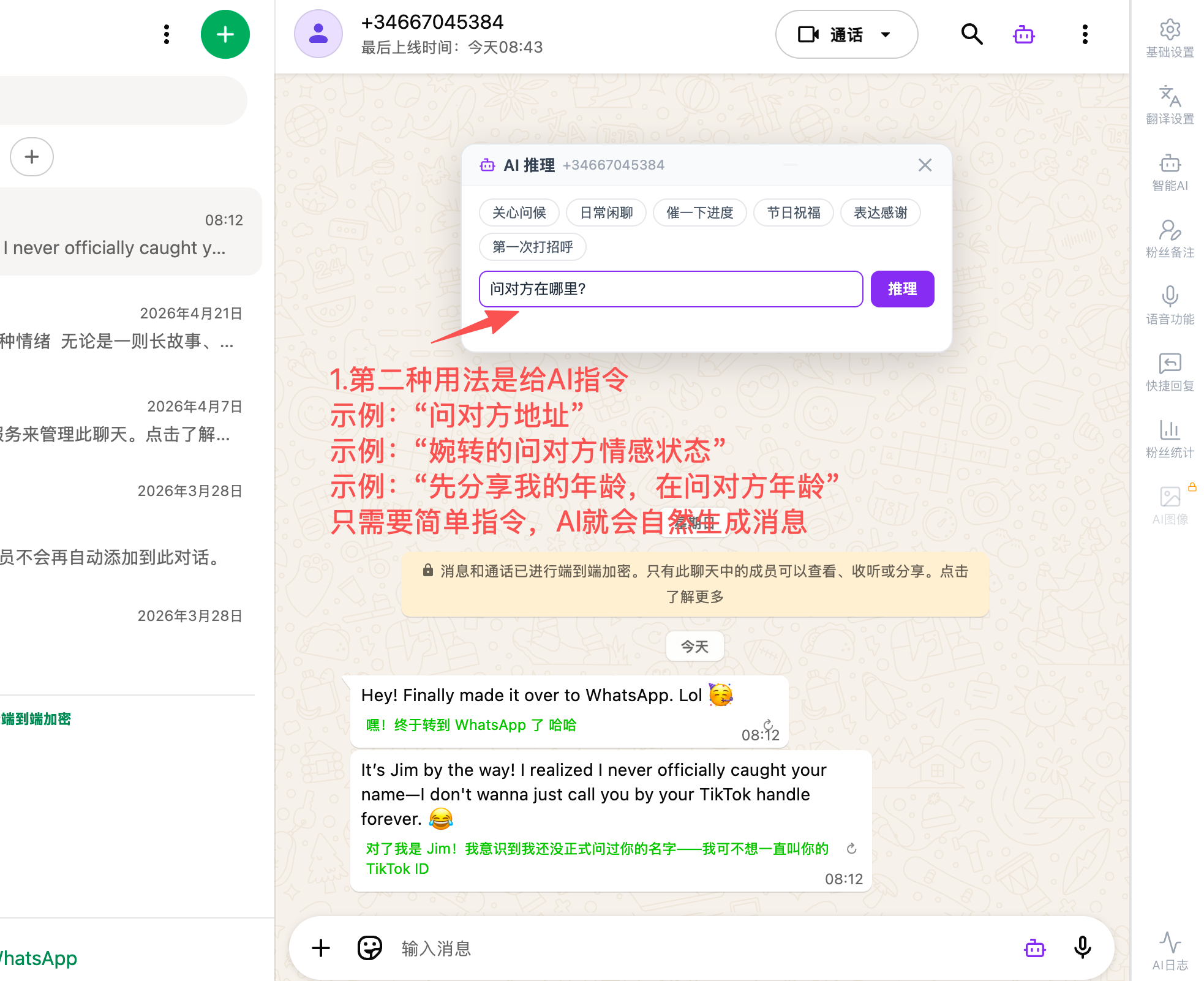Open 粉丝统计 fan statistics
The height and width of the screenshot is (981, 1204).
tap(1170, 438)
